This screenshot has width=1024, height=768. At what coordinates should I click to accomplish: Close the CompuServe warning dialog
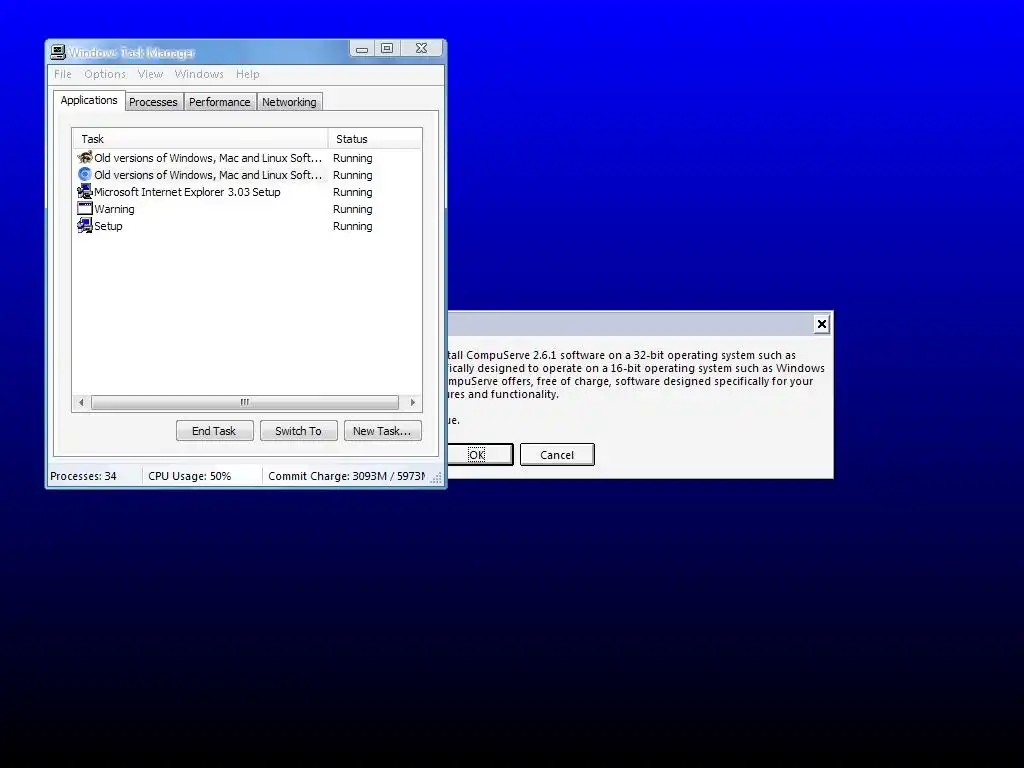[822, 324]
